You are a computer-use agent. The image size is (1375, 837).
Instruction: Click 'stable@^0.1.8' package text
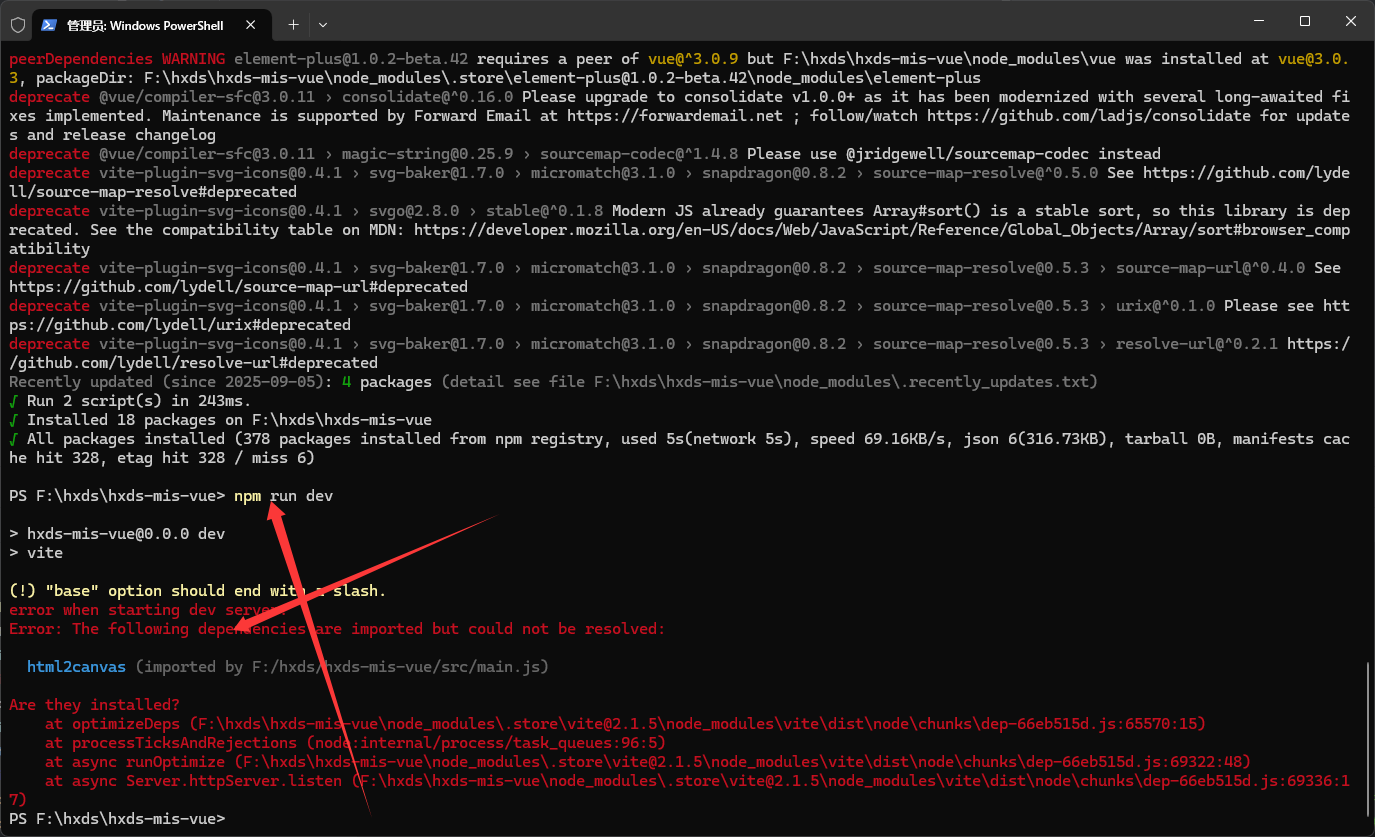(x=544, y=211)
